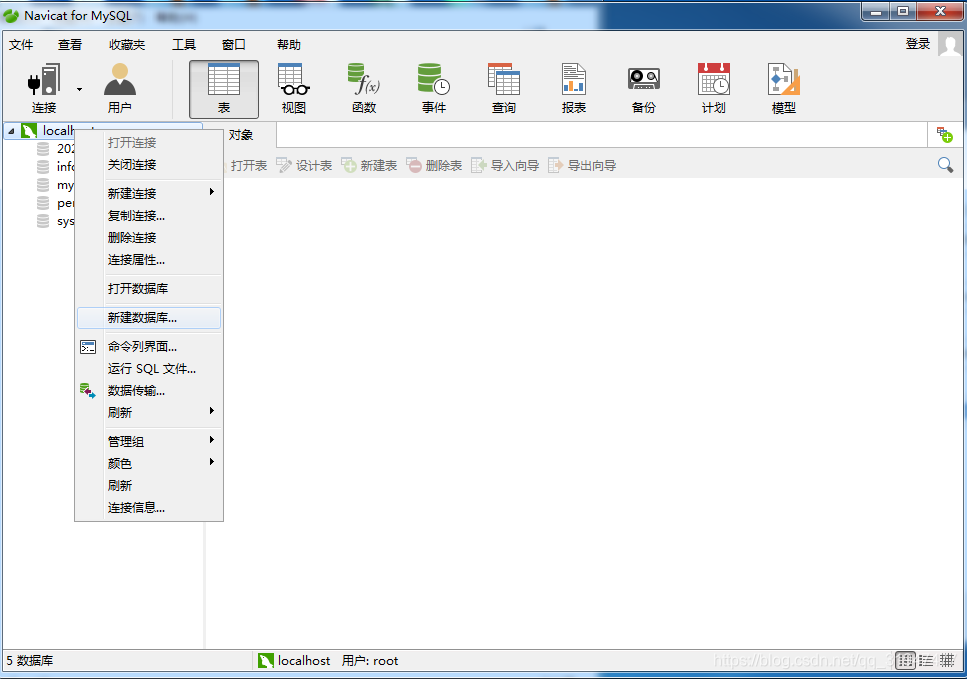
Task: Select the database starting with 202 in tree
Action: click(56, 149)
